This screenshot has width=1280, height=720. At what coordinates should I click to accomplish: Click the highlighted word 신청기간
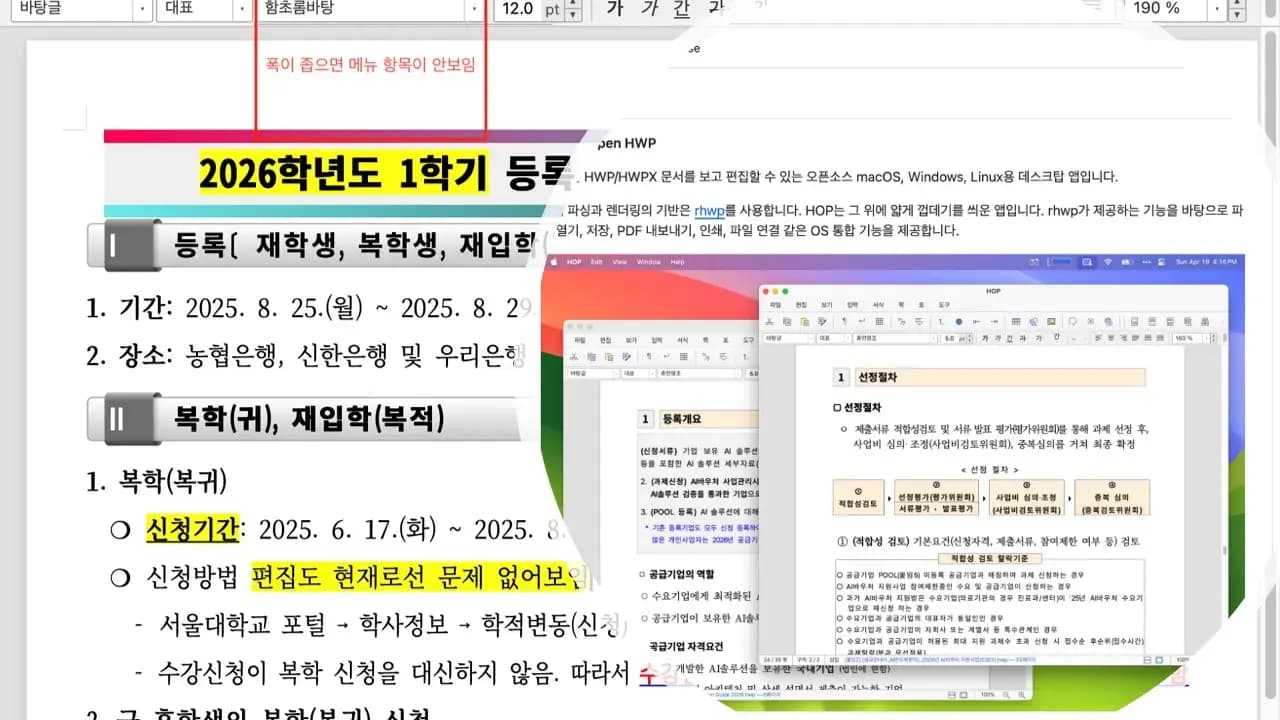click(193, 527)
